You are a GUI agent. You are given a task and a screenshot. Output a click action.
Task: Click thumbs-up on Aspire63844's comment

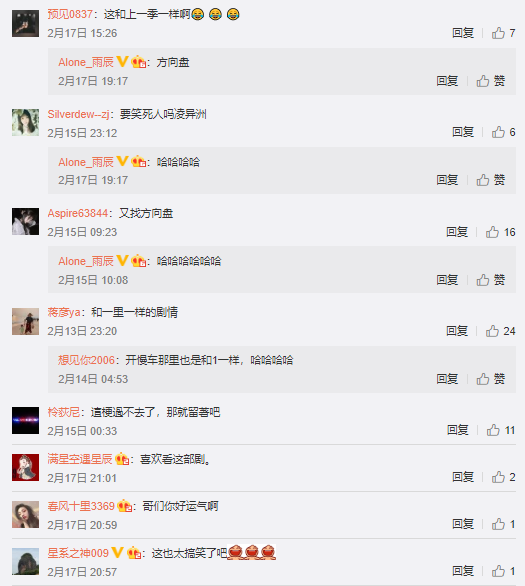pyautogui.click(x=500, y=232)
